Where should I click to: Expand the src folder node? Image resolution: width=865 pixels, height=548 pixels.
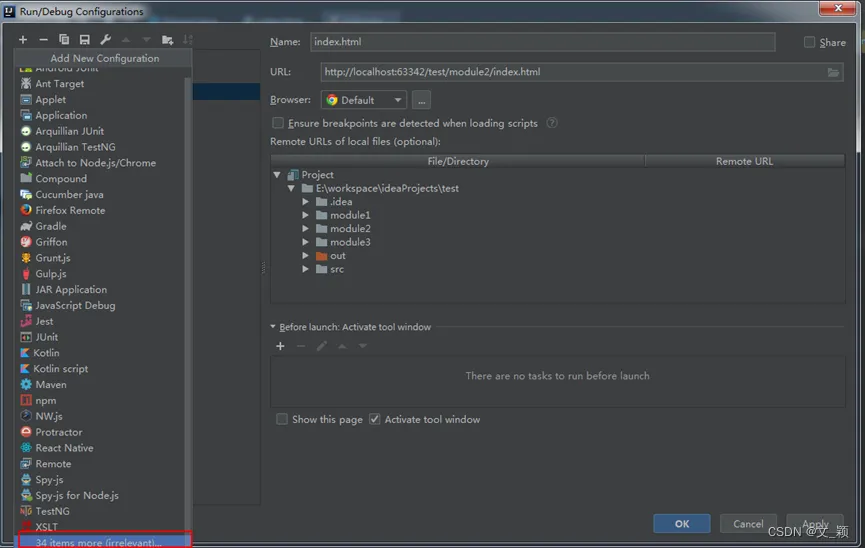pos(306,269)
